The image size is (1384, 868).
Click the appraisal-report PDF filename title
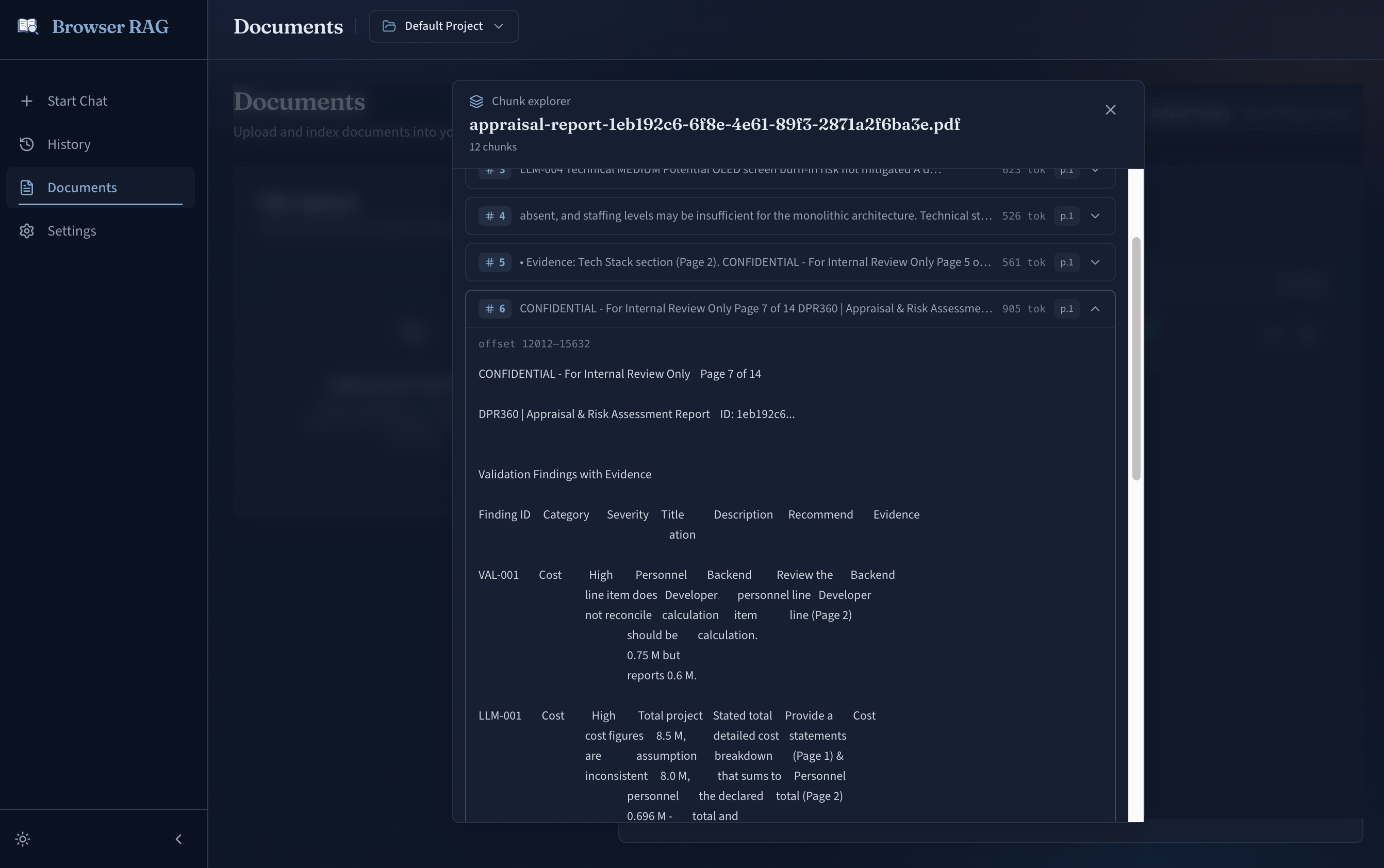coord(714,125)
